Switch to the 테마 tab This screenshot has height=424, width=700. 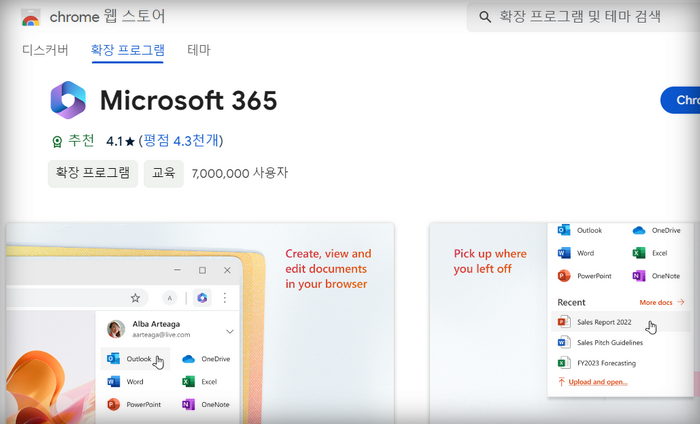coord(199,50)
